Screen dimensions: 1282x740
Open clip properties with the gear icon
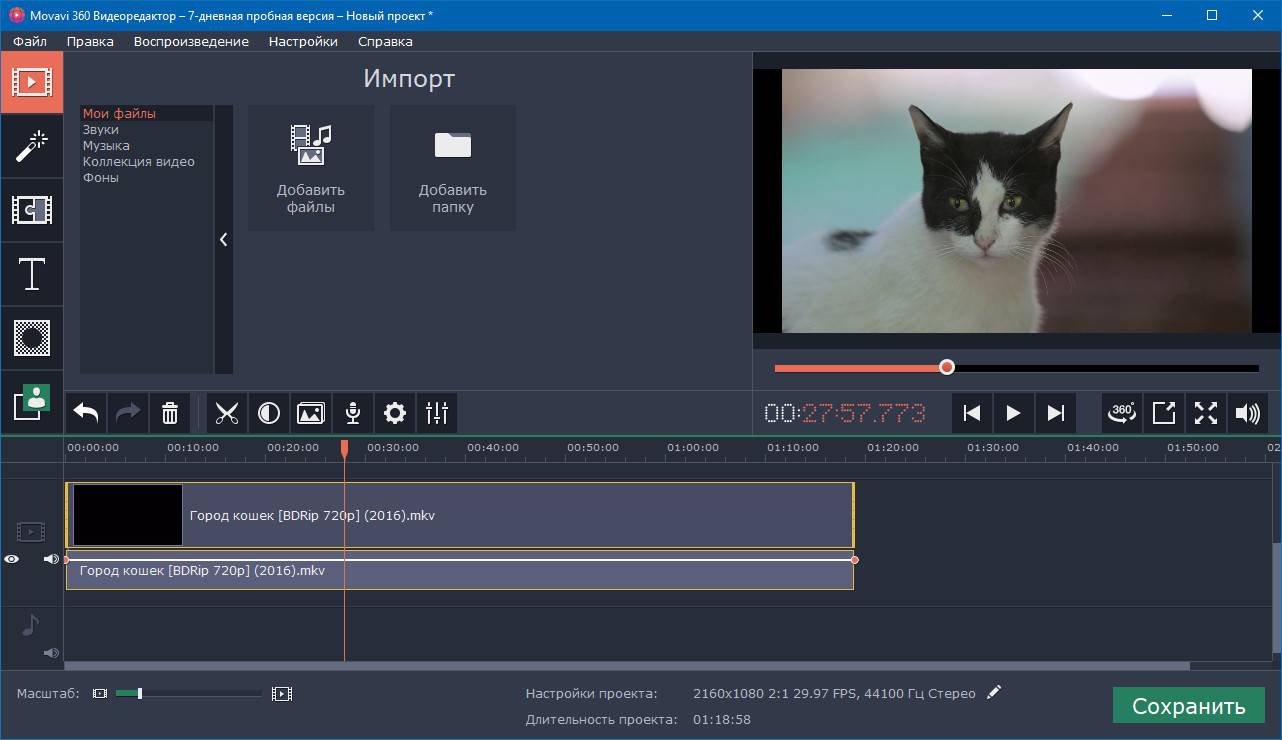click(x=395, y=413)
